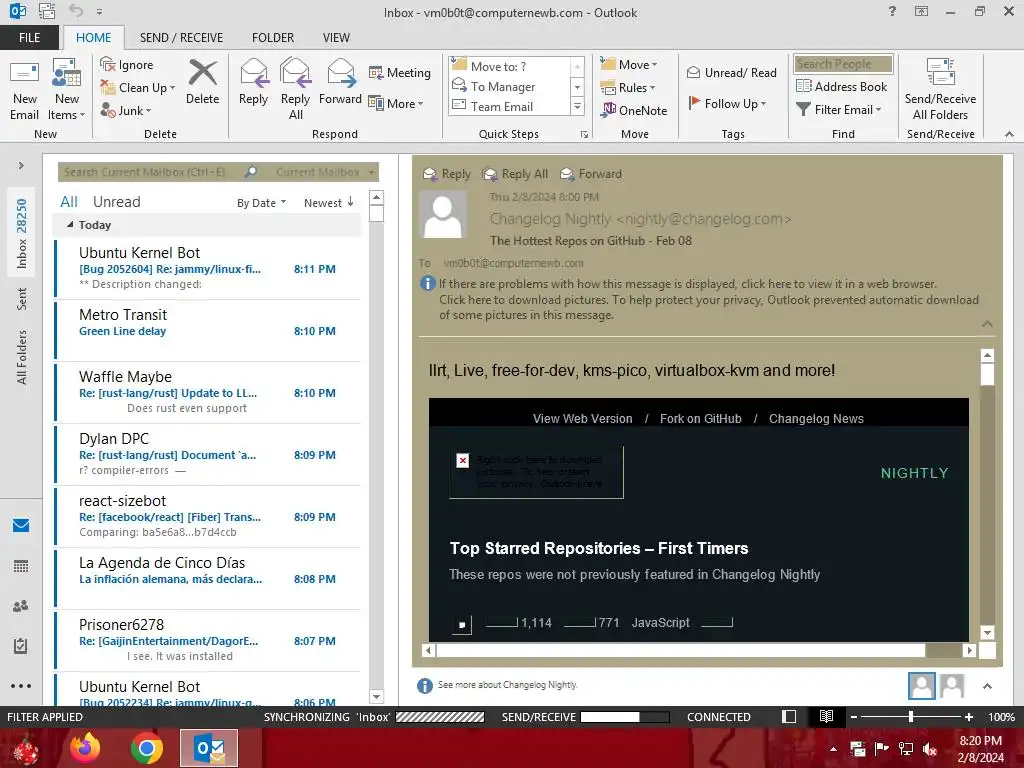The width and height of the screenshot is (1024, 768).
Task: Show All messages filter
Action: point(69,202)
